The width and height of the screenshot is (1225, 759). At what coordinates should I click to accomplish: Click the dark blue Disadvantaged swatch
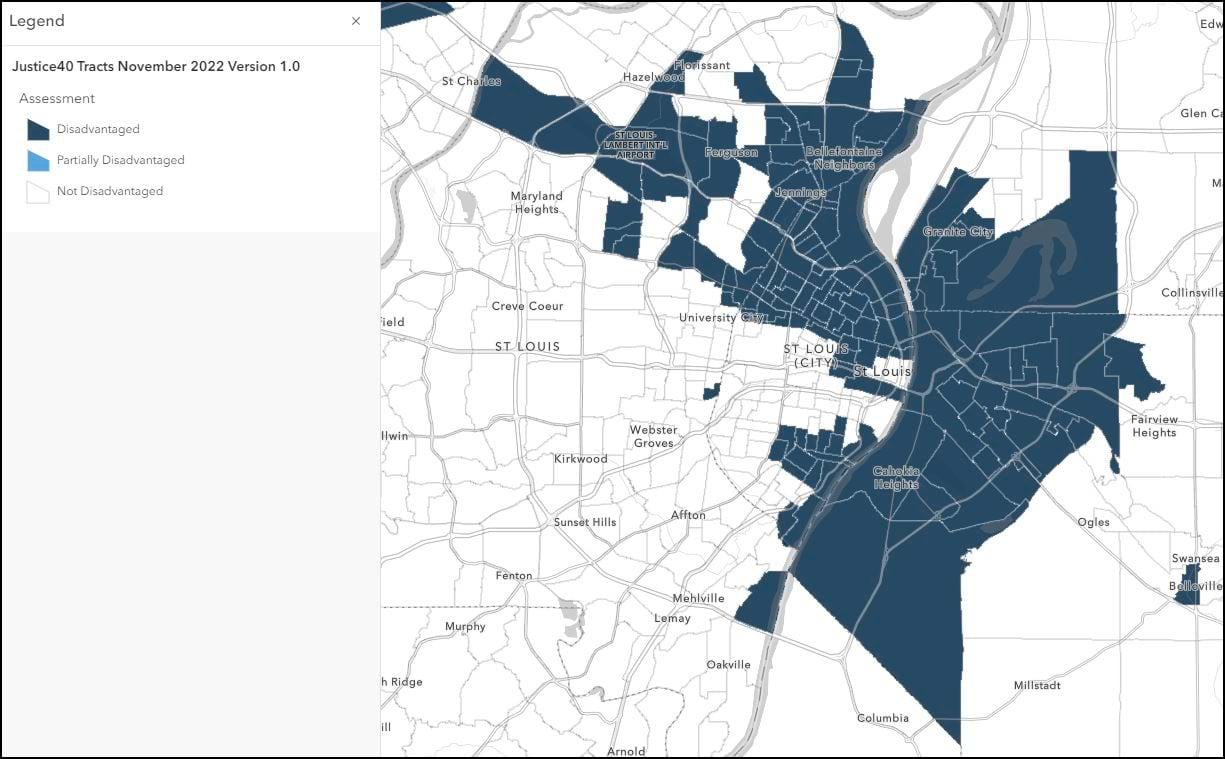pyautogui.click(x=37, y=129)
